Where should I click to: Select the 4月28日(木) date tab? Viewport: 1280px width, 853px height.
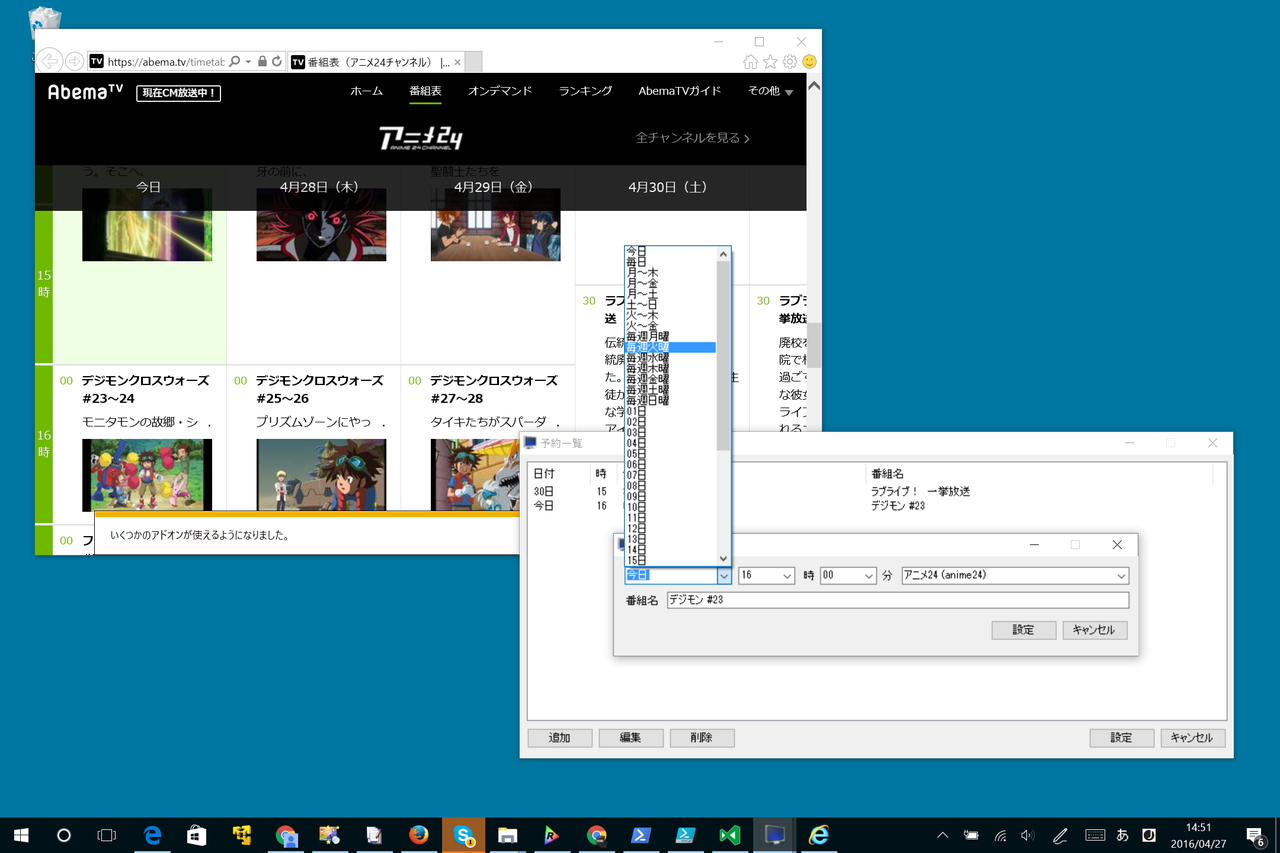click(319, 187)
